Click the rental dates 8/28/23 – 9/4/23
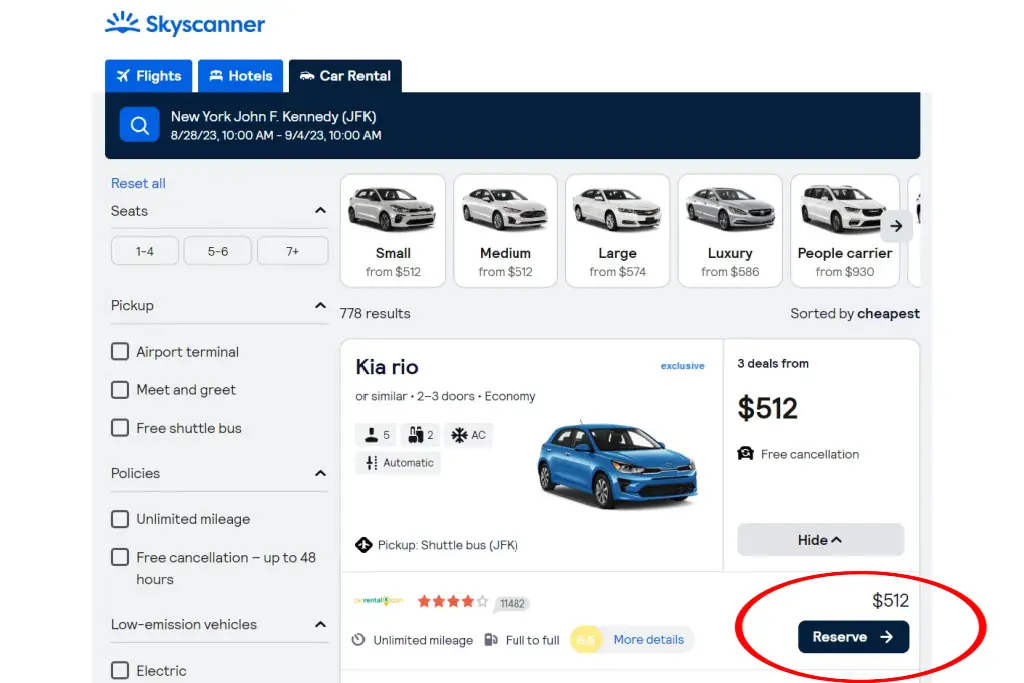Viewport: 1024px width, 683px height. pyautogui.click(x=276, y=136)
